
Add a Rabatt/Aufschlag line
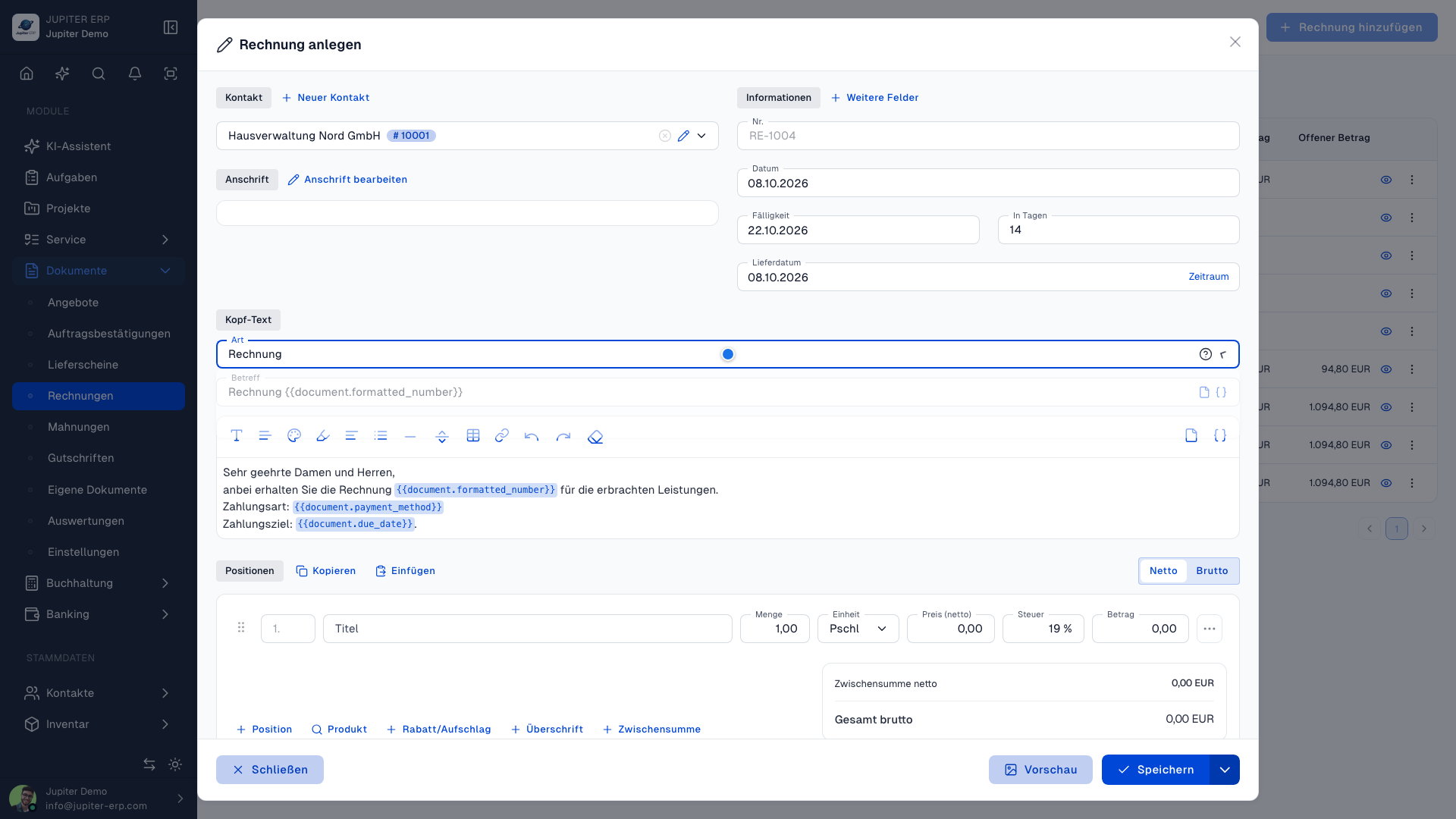click(x=438, y=730)
